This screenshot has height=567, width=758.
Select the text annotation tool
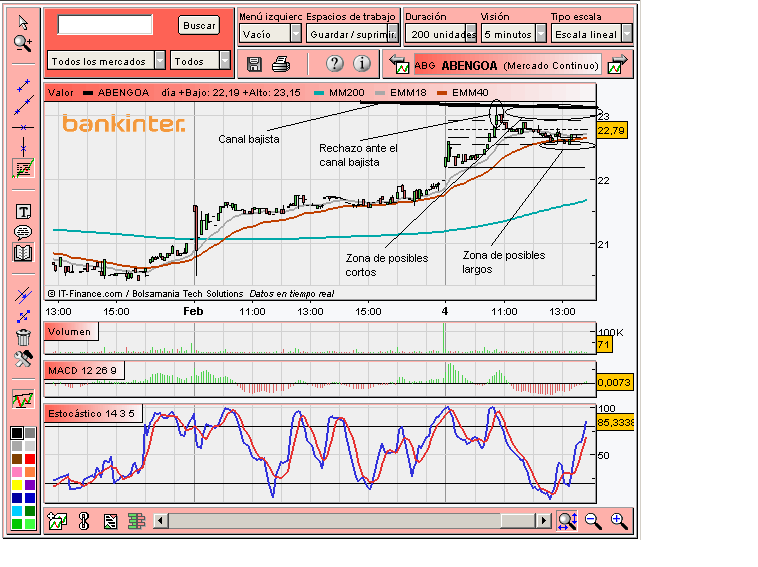point(23,211)
